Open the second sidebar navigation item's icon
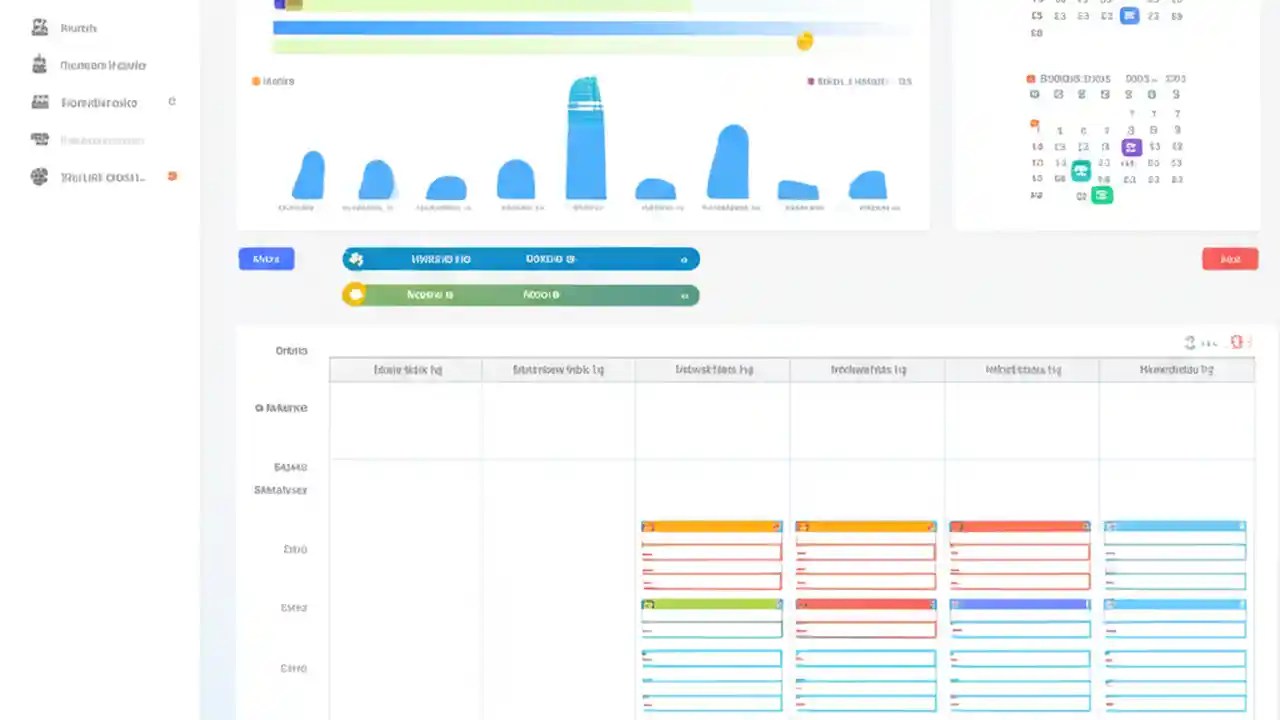Viewport: 1280px width, 720px height. point(39,64)
